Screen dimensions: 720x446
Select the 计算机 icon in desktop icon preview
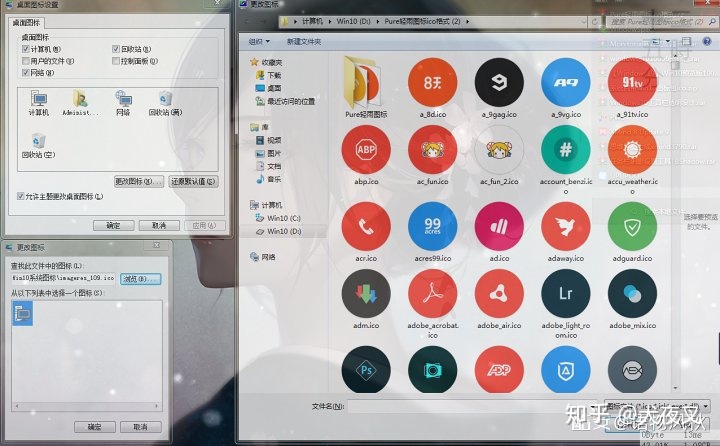point(39,103)
